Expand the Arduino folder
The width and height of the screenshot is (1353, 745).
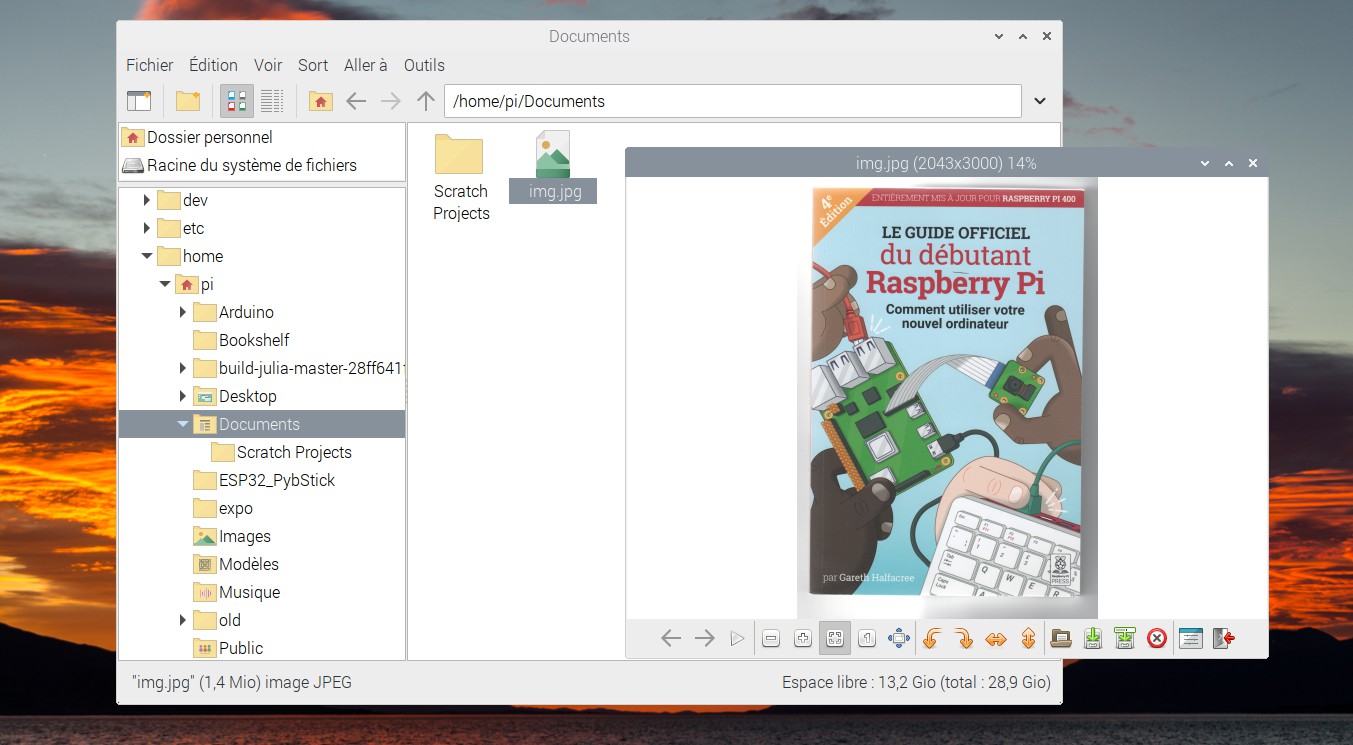(x=183, y=312)
